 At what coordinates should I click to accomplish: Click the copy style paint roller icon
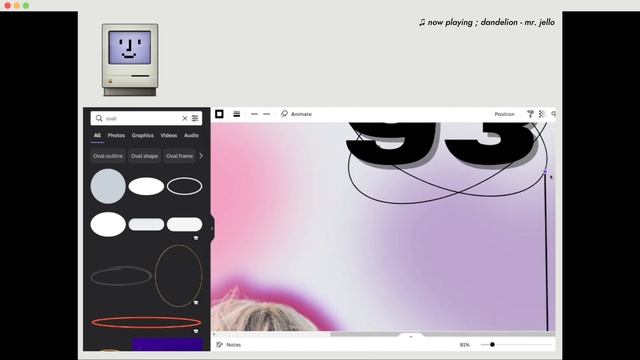coord(530,114)
